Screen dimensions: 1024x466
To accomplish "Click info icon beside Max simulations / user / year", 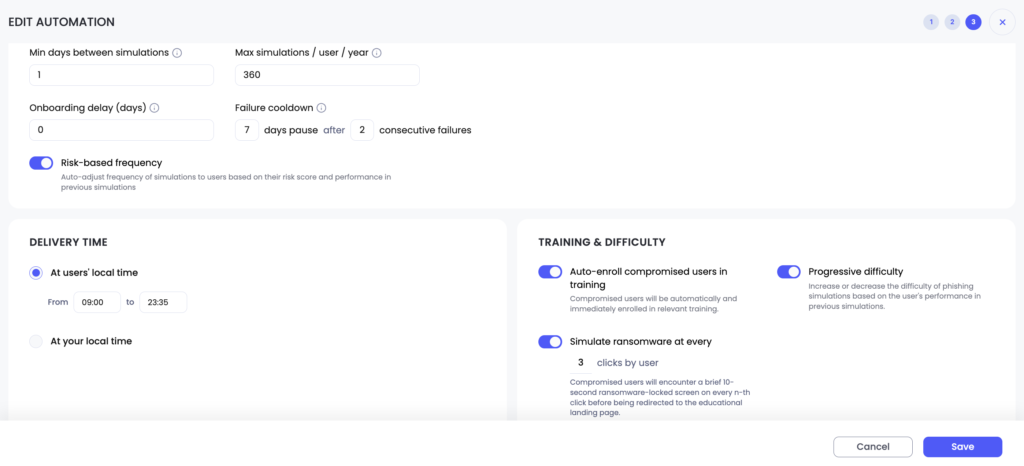I will click(377, 53).
